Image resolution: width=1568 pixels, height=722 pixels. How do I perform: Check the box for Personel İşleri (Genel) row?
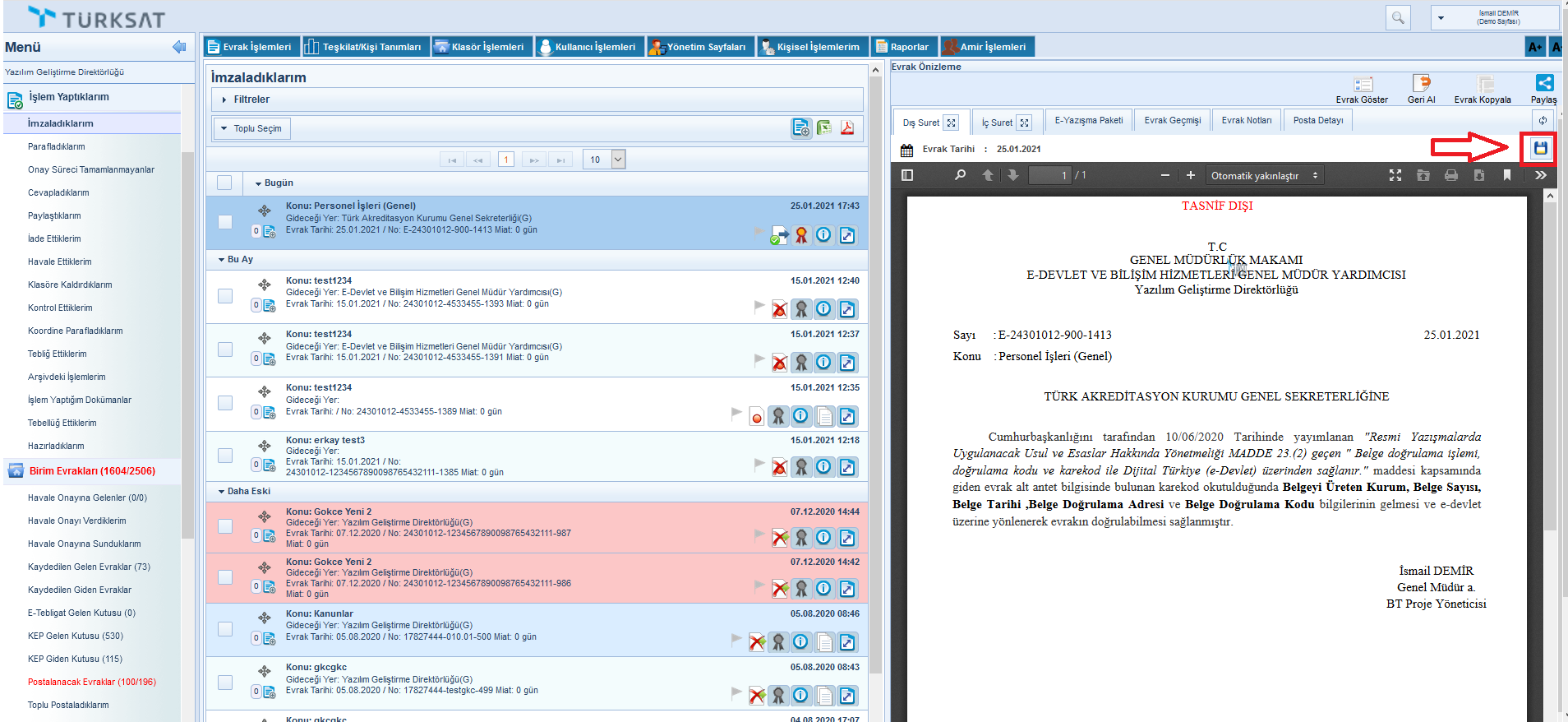pos(225,222)
